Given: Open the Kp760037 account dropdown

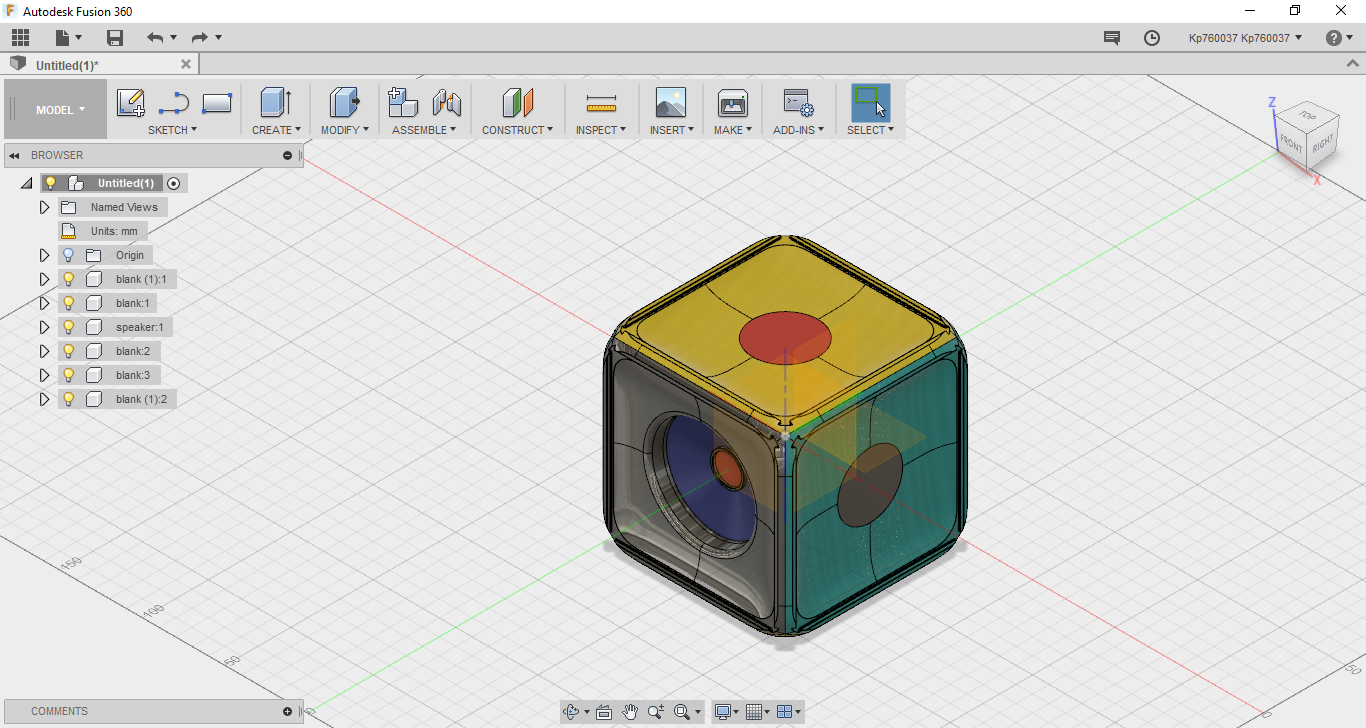Looking at the screenshot, I should 1245,38.
